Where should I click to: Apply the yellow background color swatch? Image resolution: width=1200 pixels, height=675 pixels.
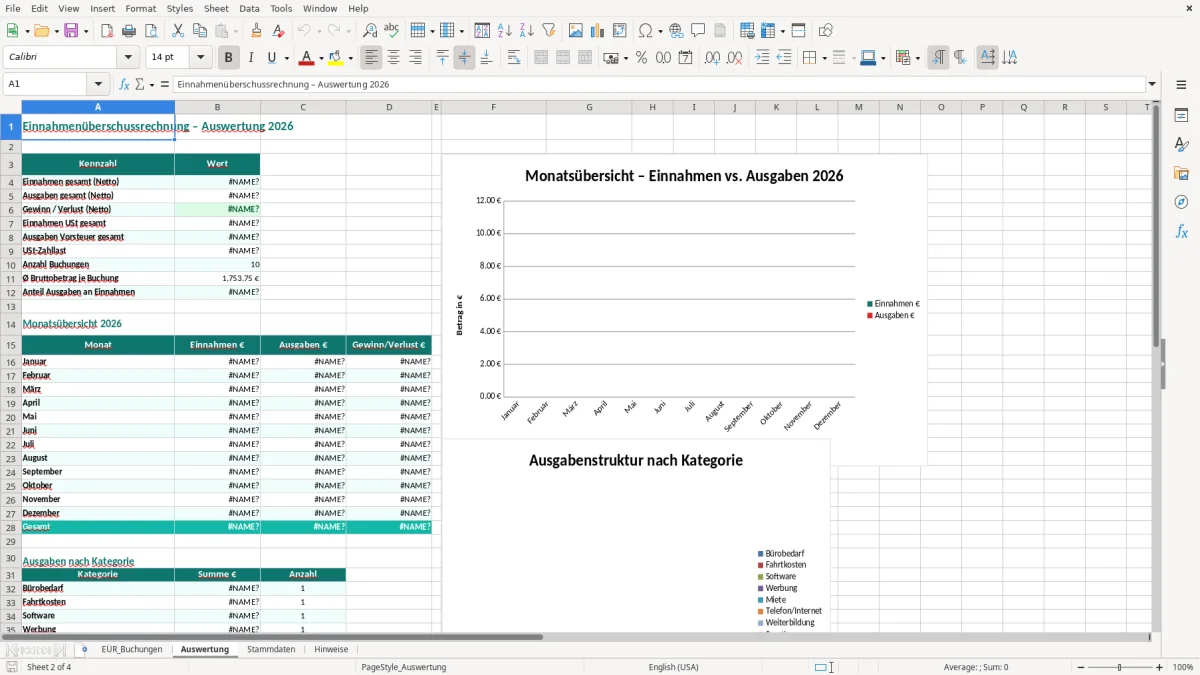[336, 58]
